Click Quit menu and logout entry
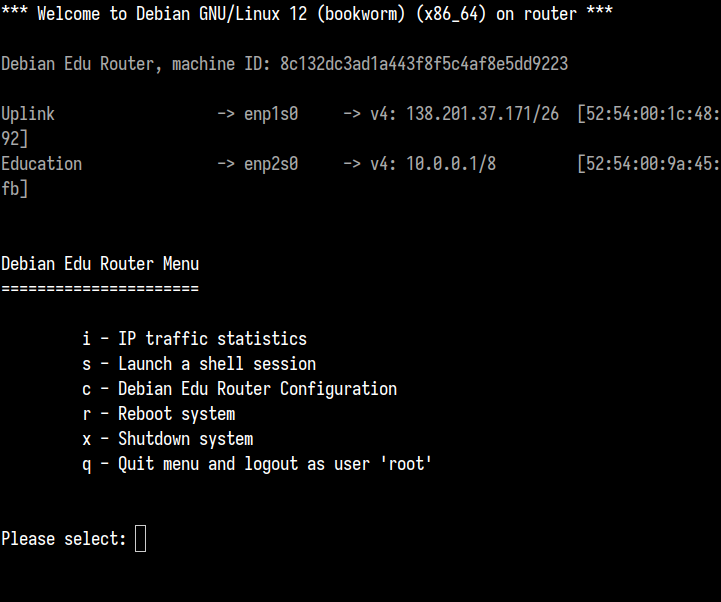 coord(257,464)
